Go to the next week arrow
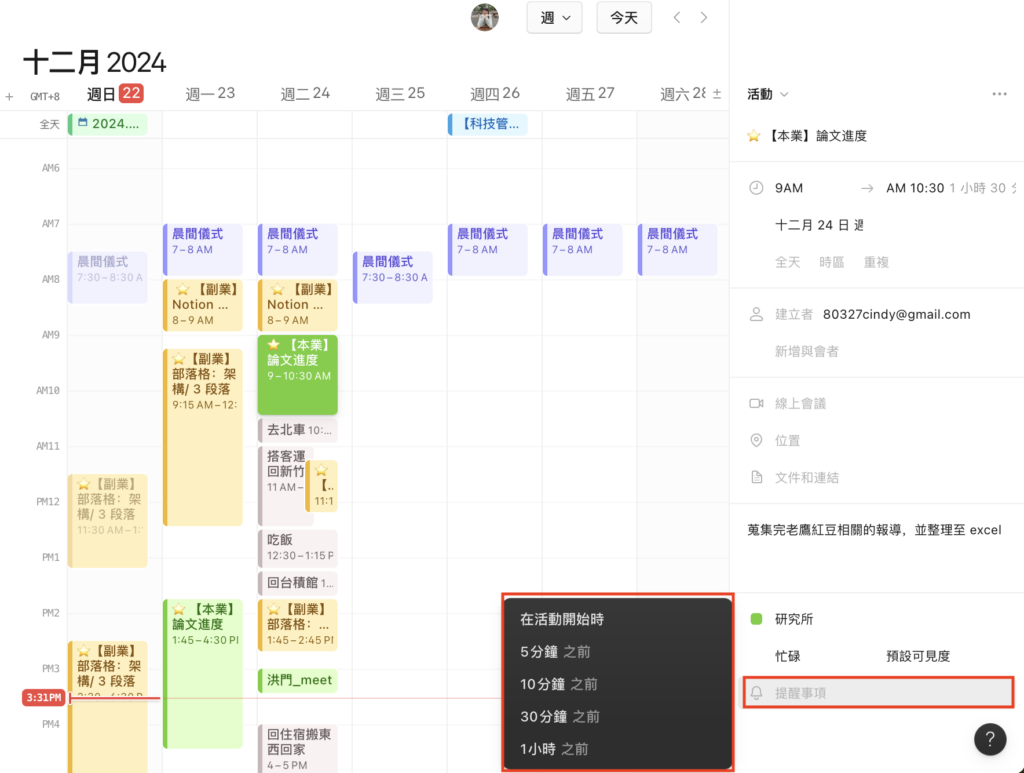Screen dimensions: 1024x773 [x=704, y=18]
